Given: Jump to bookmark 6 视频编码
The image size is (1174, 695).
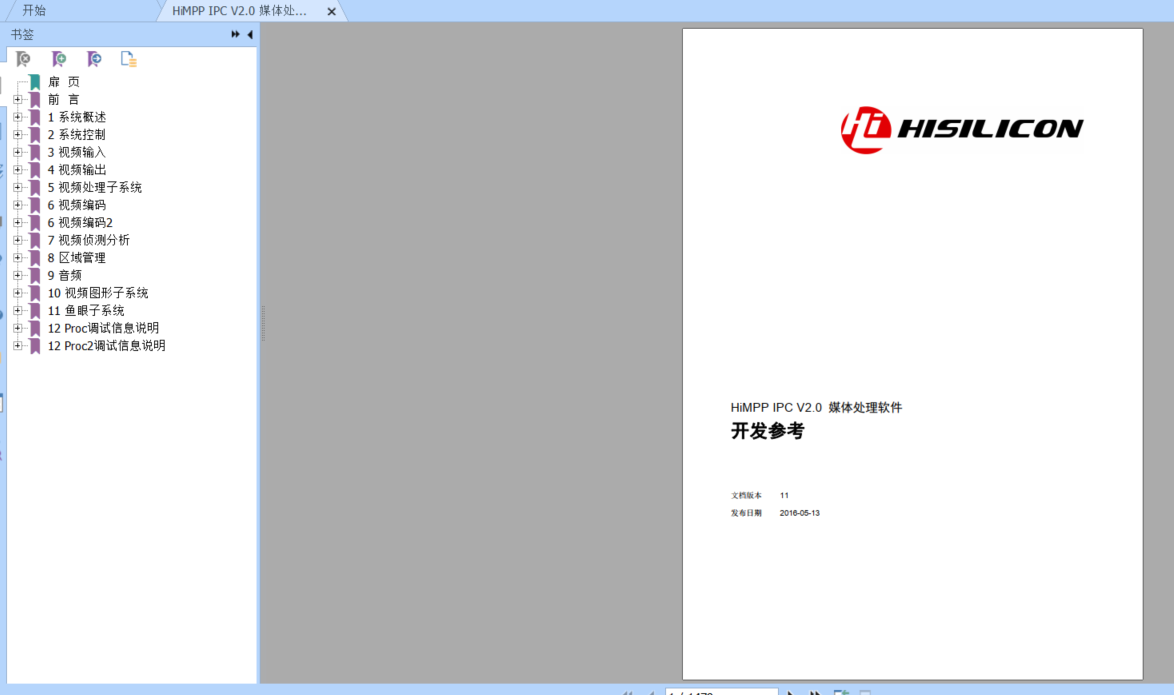Looking at the screenshot, I should [77, 205].
